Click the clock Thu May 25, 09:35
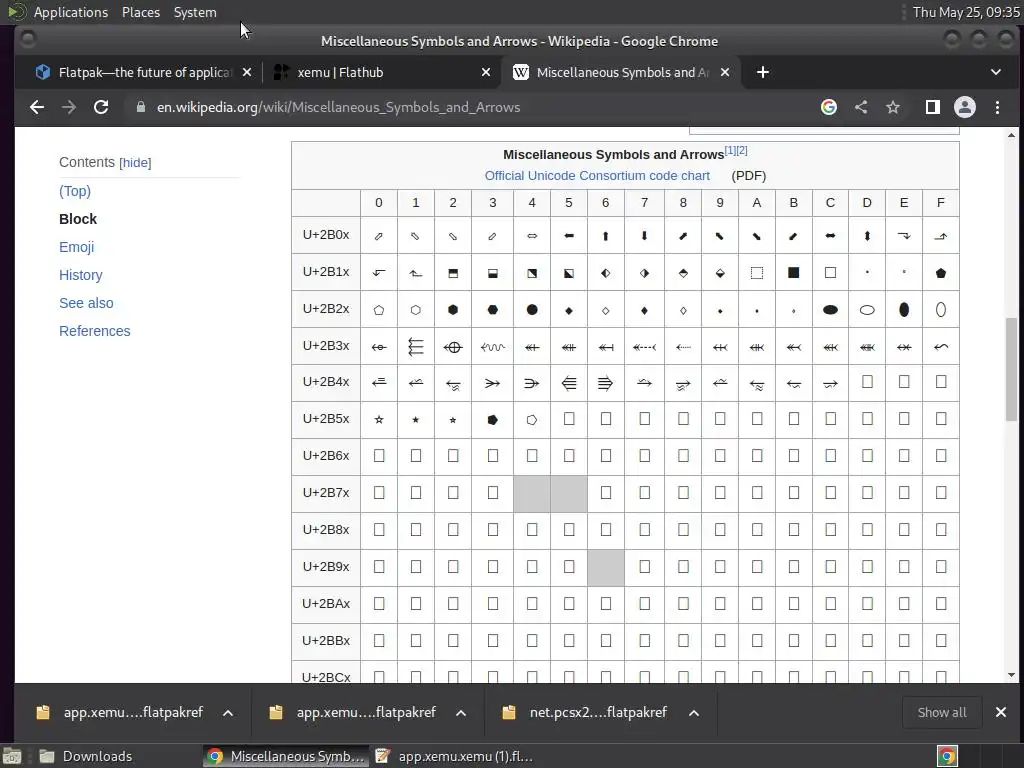The height and width of the screenshot is (768, 1024). click(966, 12)
